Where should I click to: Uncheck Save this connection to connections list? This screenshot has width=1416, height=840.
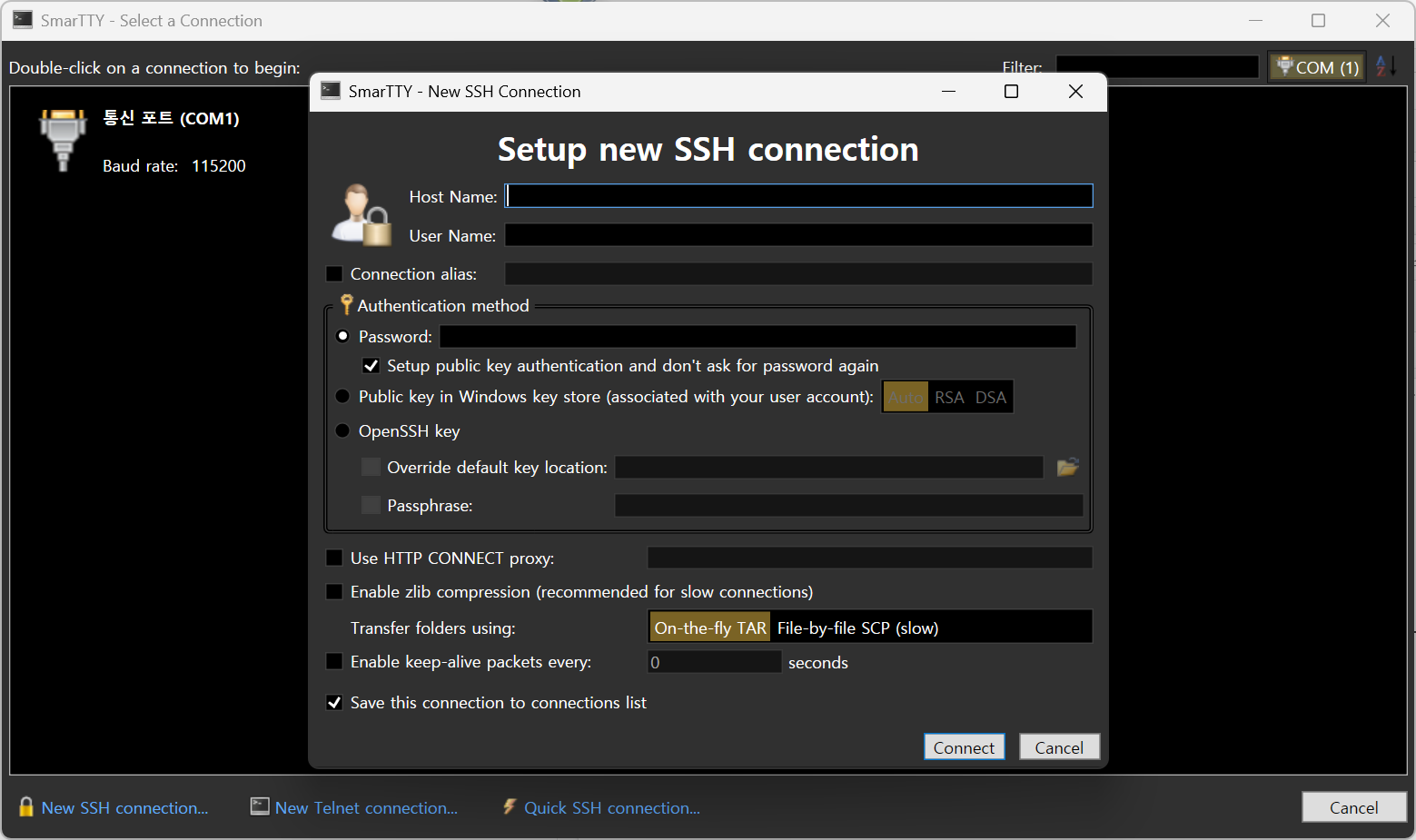pos(334,703)
